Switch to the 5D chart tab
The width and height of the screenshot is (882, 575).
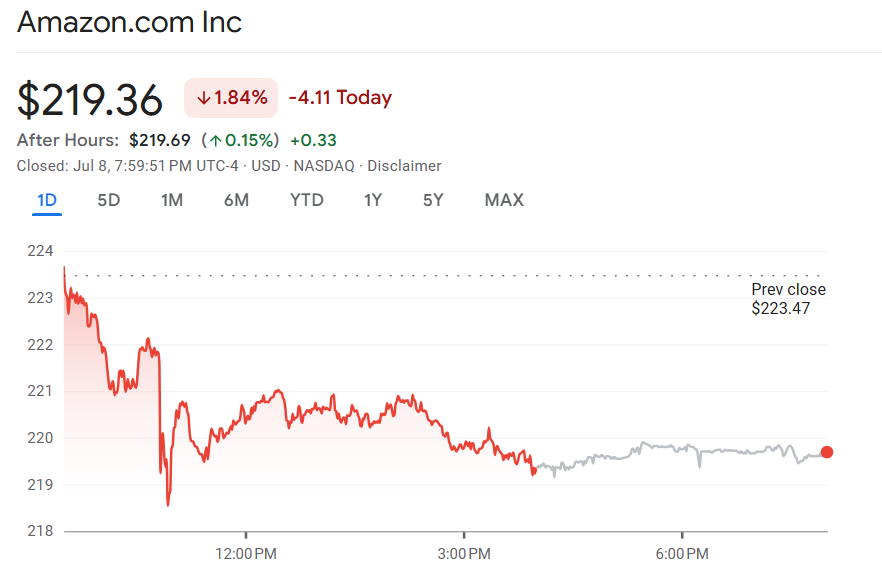pos(108,200)
